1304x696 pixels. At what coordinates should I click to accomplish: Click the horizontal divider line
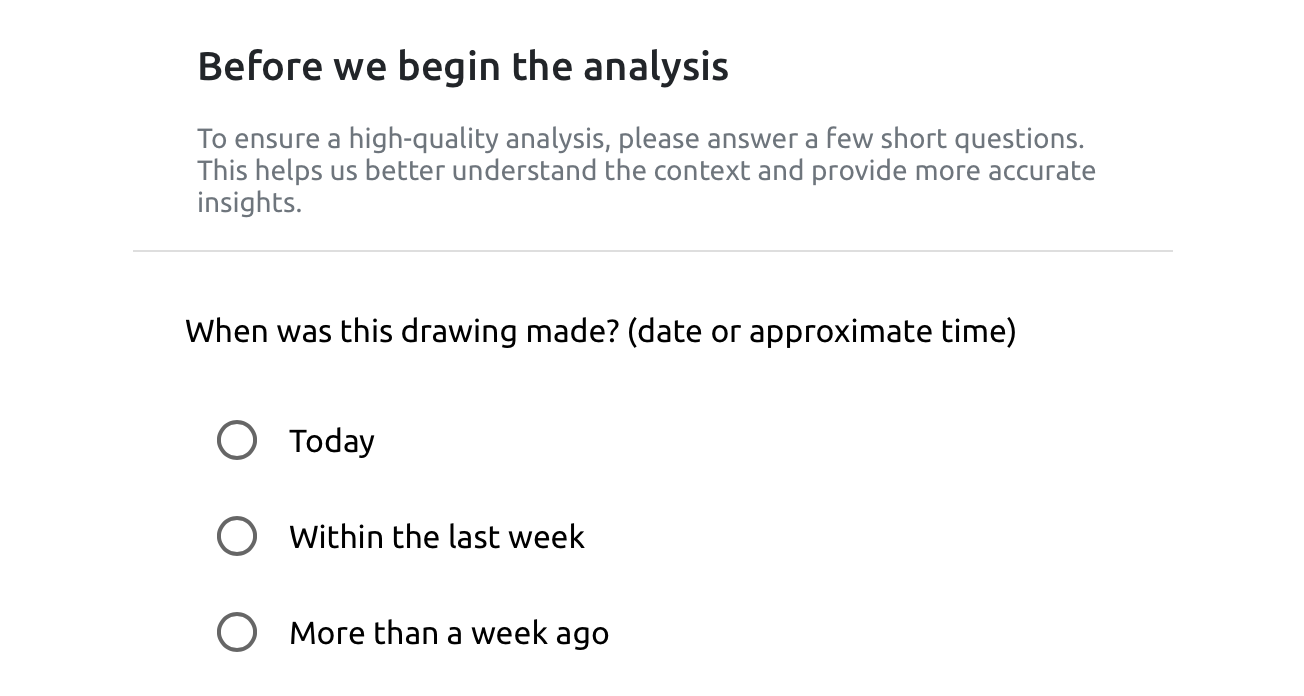652,250
